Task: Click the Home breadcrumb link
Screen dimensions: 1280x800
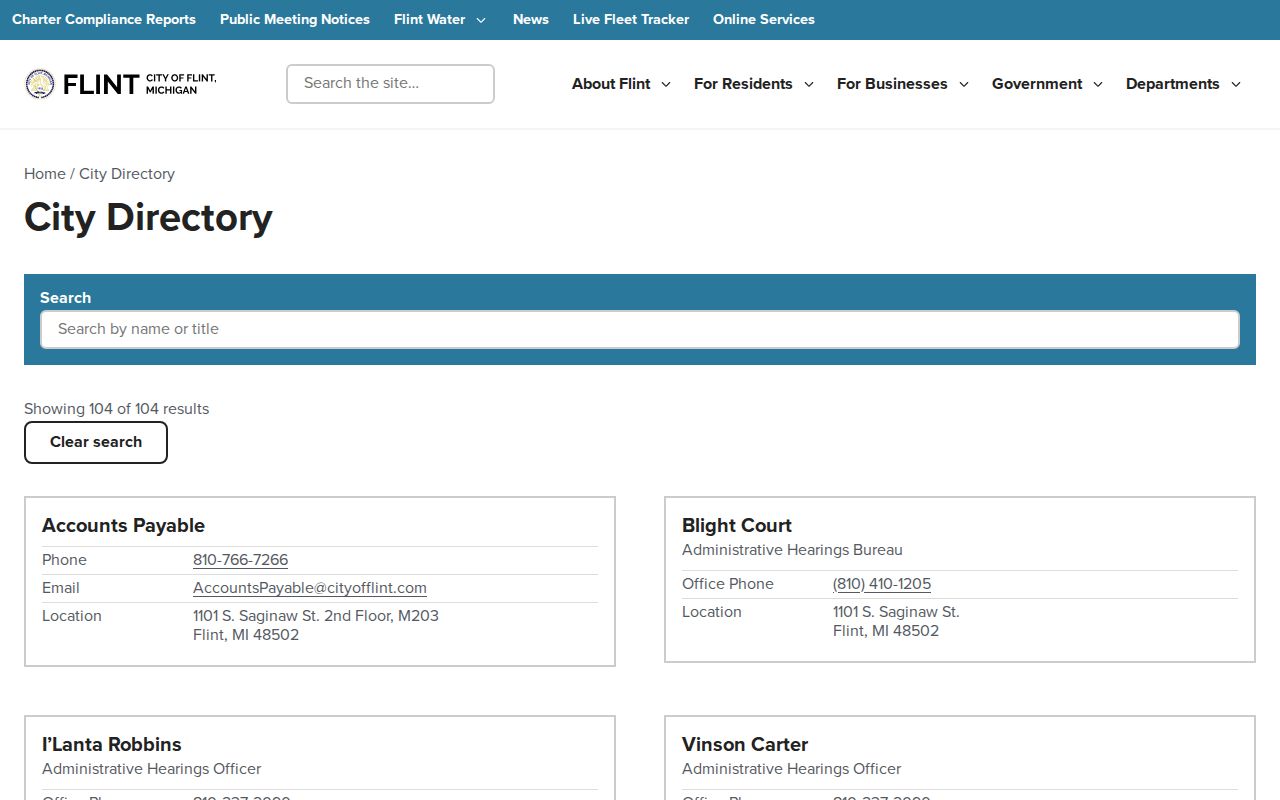Action: click(45, 174)
